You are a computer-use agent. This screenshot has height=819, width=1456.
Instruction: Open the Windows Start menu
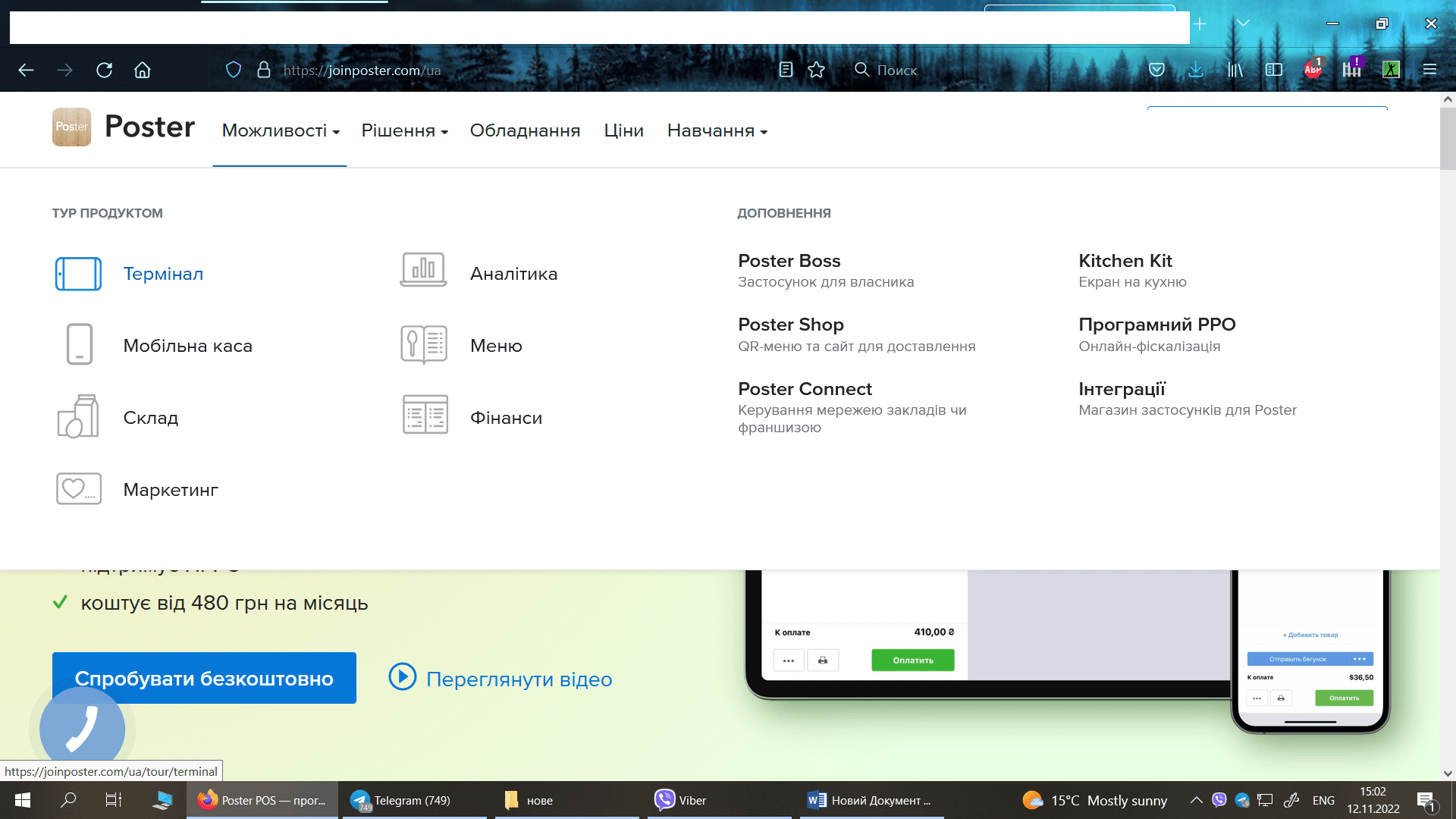[x=23, y=800]
